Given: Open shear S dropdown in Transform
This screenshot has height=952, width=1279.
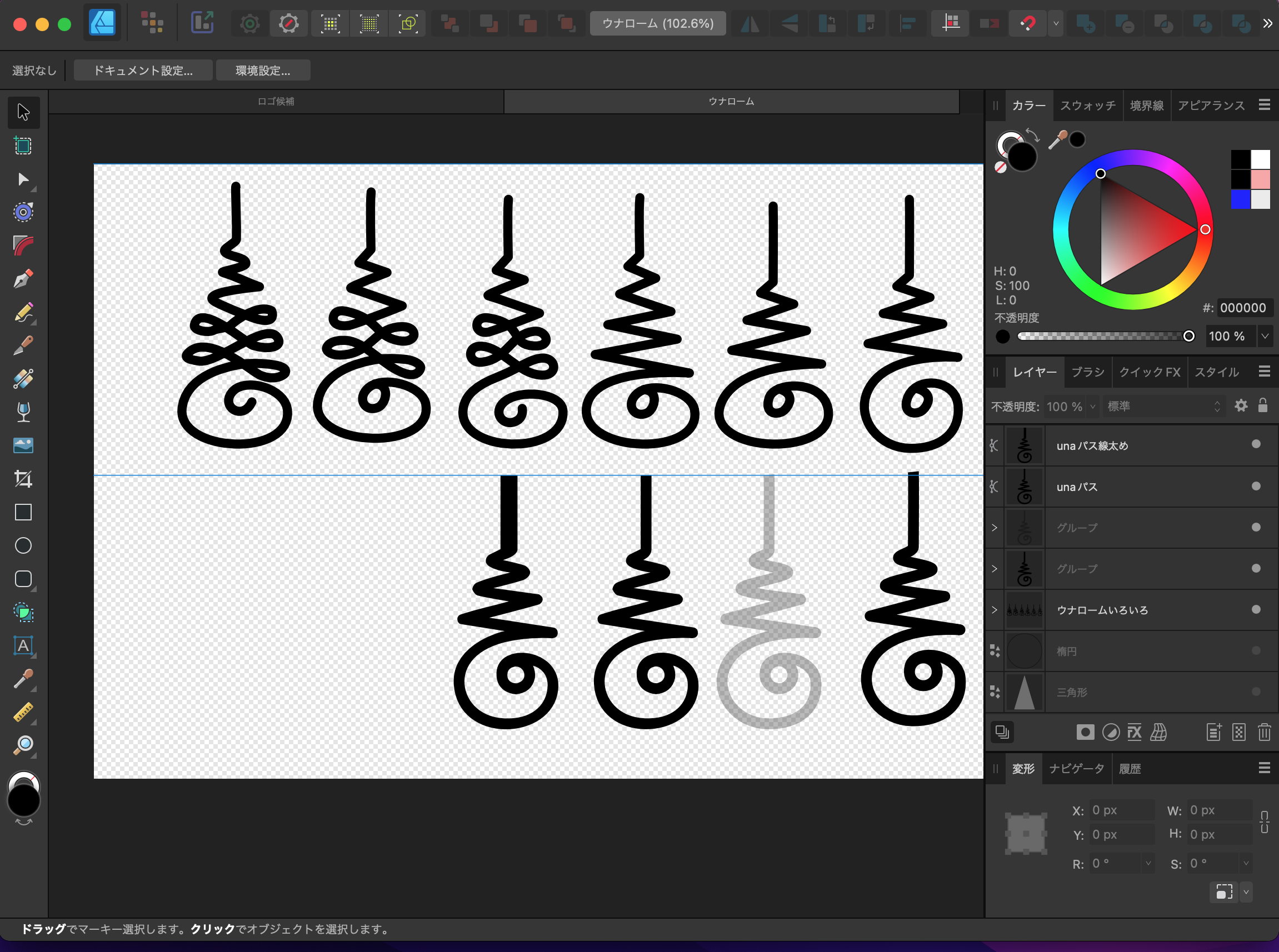Looking at the screenshot, I should pyautogui.click(x=1246, y=863).
